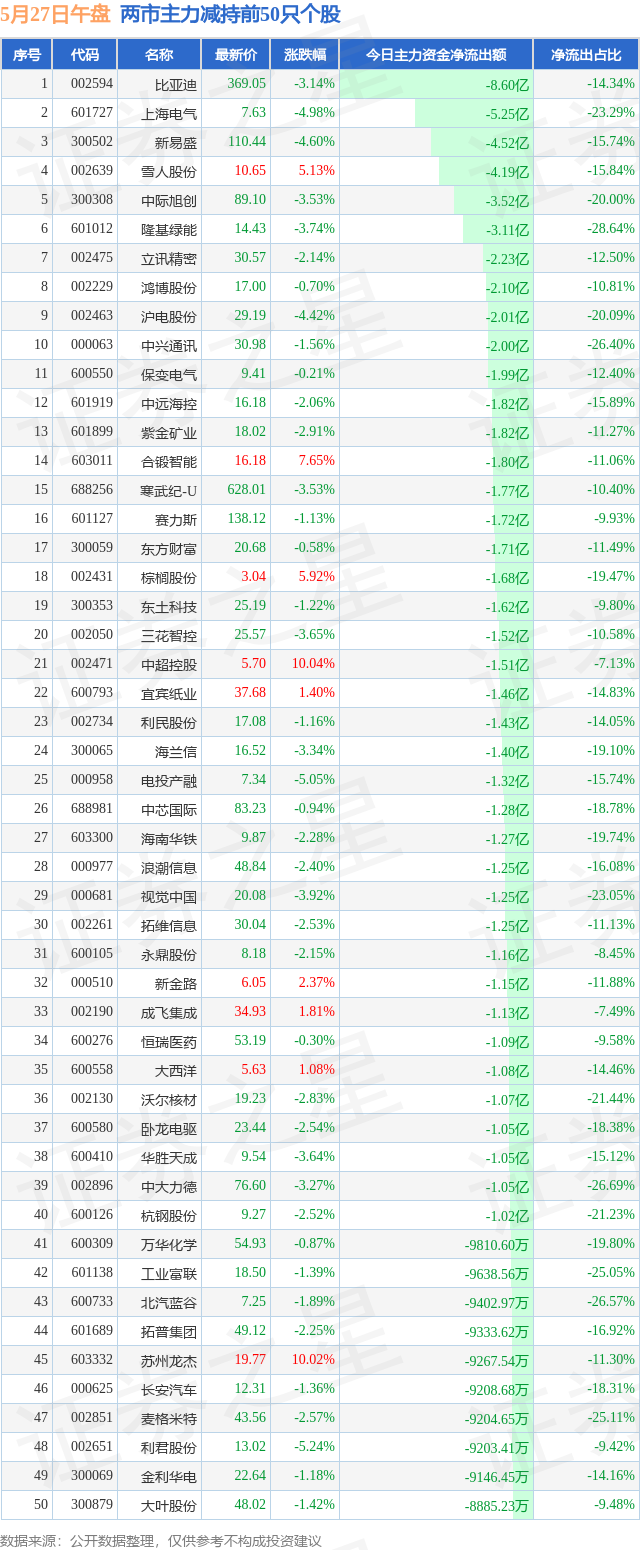Viewport: 640px width, 1550px height.
Task: Select stock name 利君股份
Action: [169, 1447]
